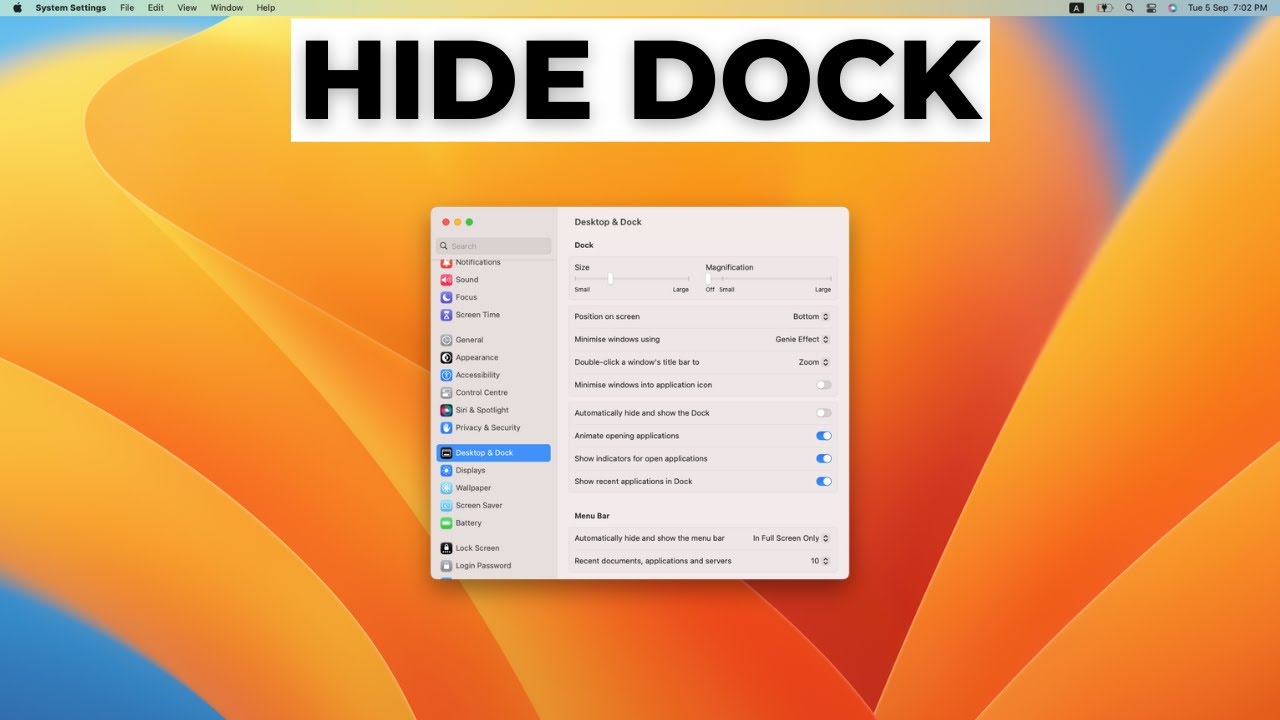
Task: Open the Edit menu
Action: pyautogui.click(x=156, y=8)
